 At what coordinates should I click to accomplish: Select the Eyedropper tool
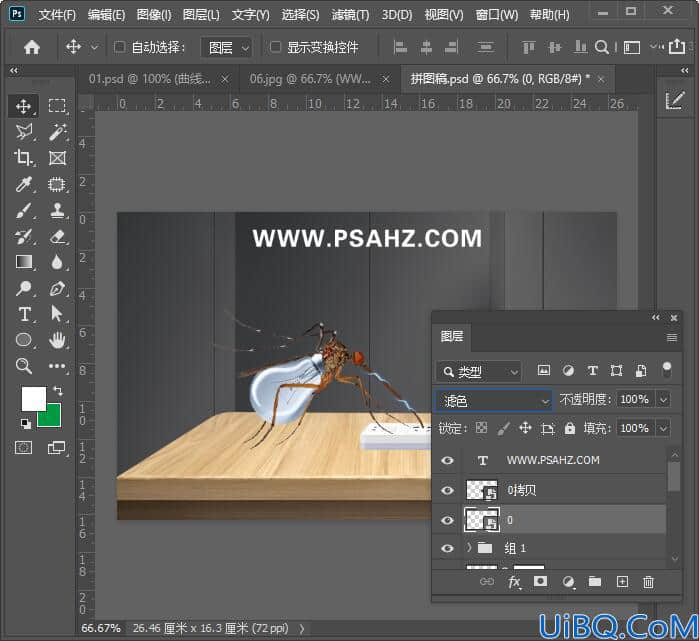click(23, 184)
